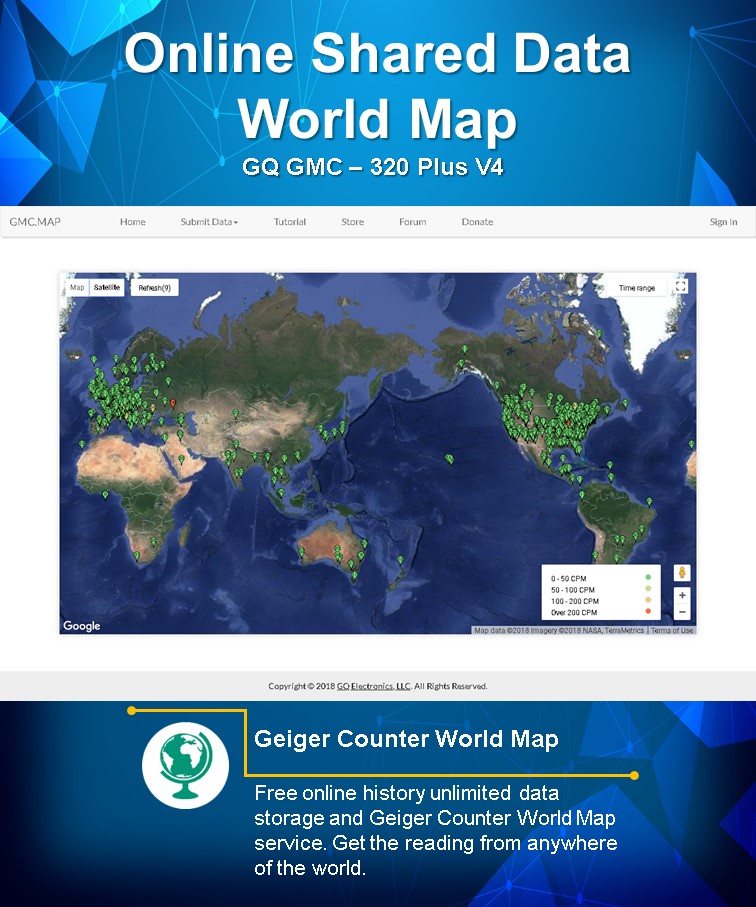756x907 pixels.
Task: Zoom out with the minus button
Action: [x=682, y=611]
